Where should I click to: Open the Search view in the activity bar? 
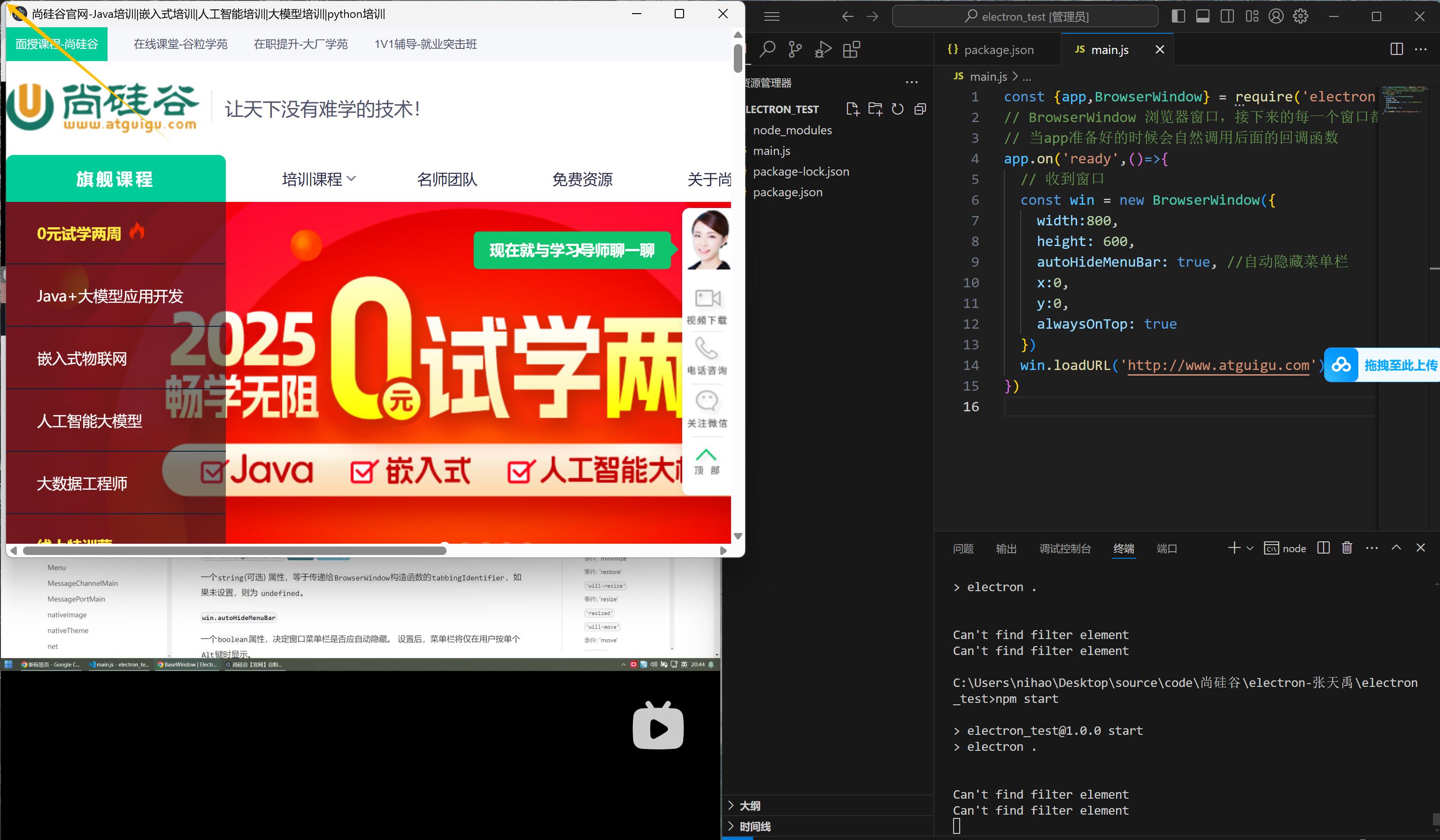pos(768,50)
